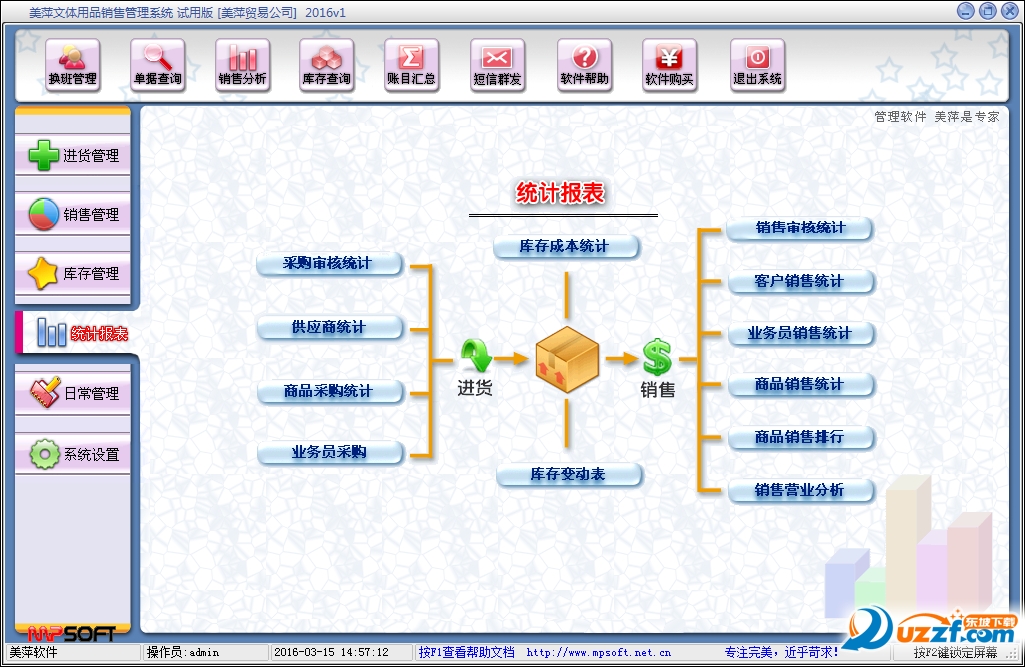
Task: Click the green dollar 销售 icon
Action: [657, 357]
